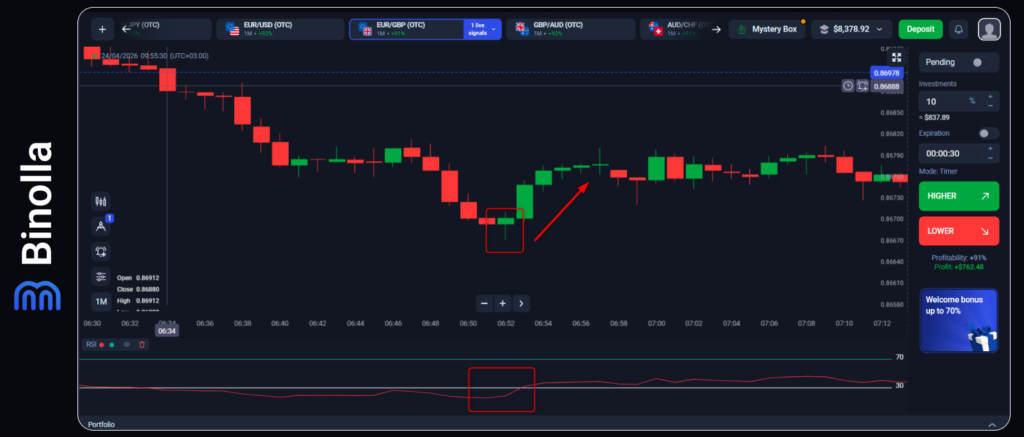Click the green Deposit button

[x=920, y=29]
